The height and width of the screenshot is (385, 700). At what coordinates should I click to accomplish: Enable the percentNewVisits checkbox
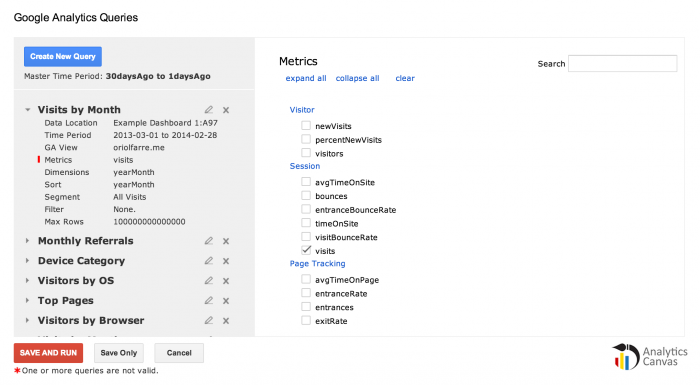pos(306,139)
